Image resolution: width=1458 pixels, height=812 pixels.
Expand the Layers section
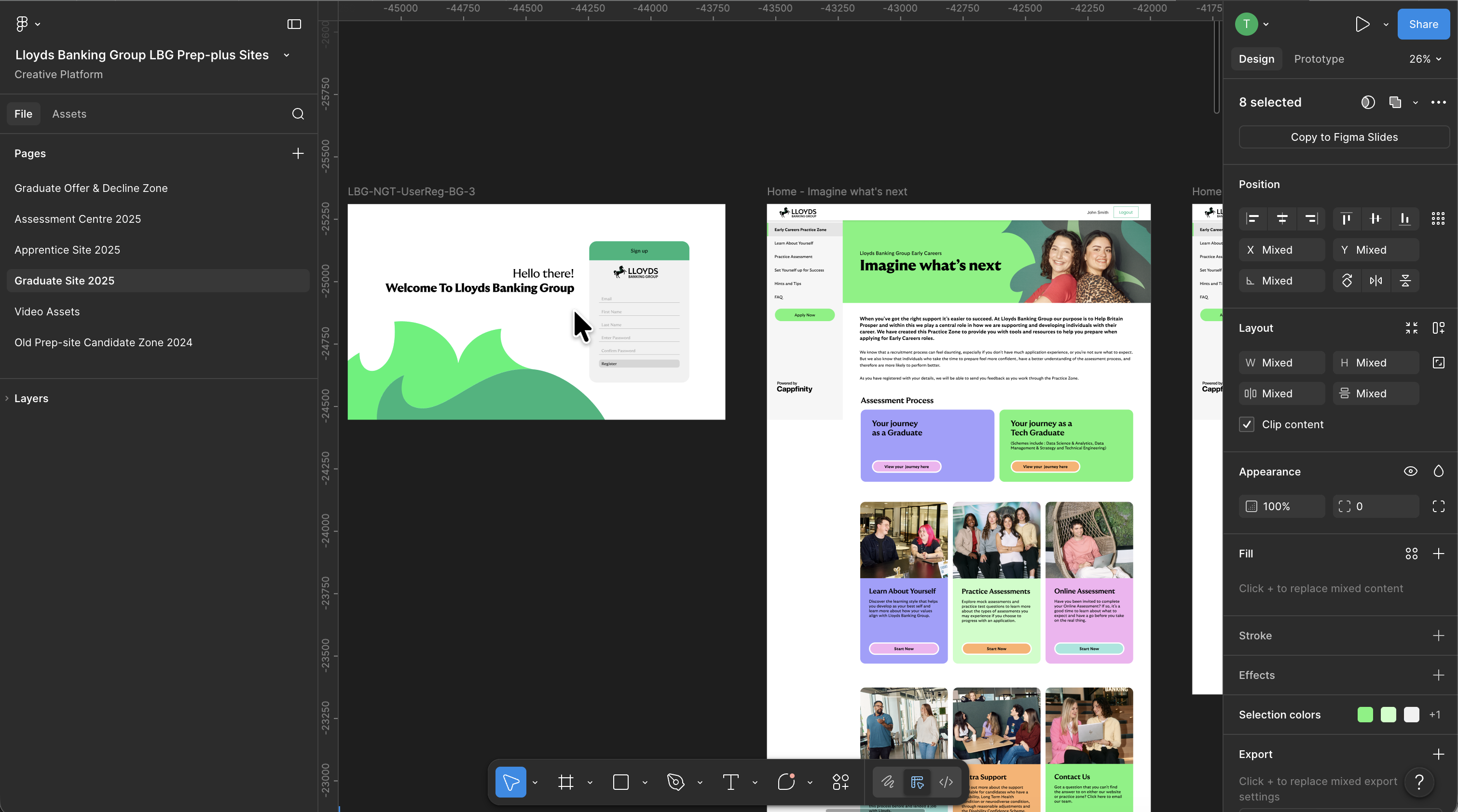click(7, 398)
